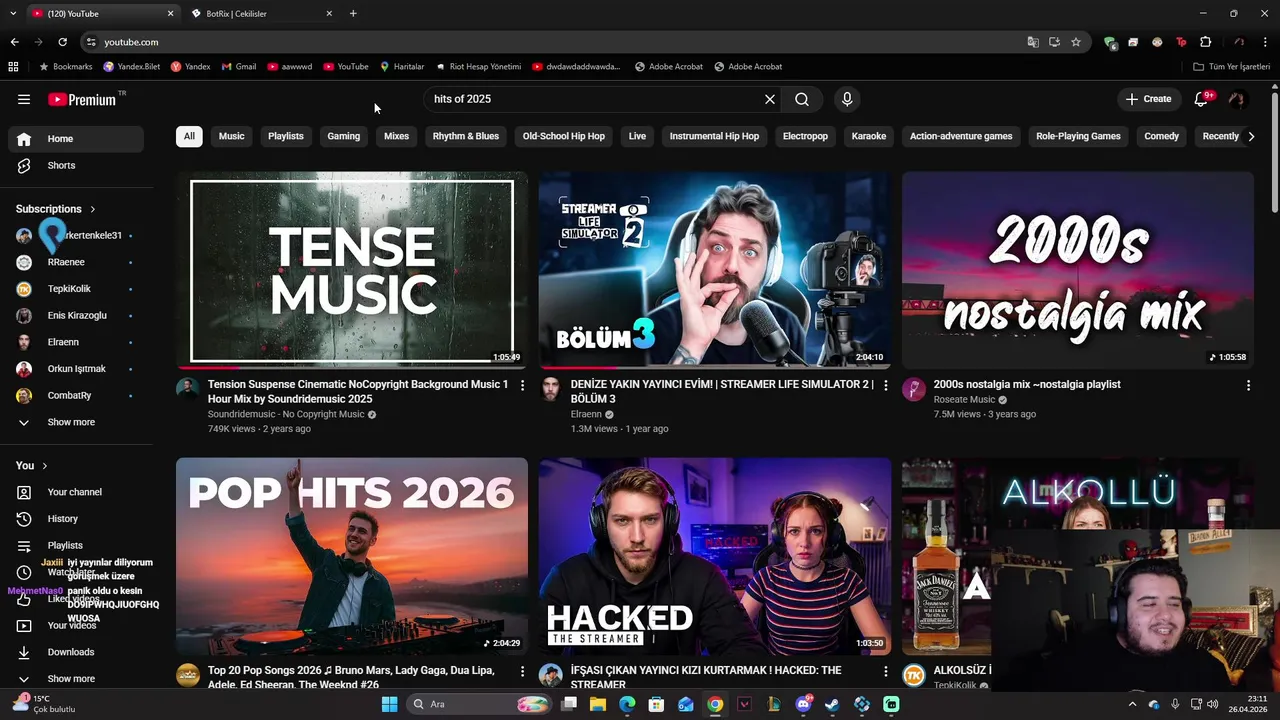Click the magnifier search button
The height and width of the screenshot is (720, 1280).
coord(802,99)
